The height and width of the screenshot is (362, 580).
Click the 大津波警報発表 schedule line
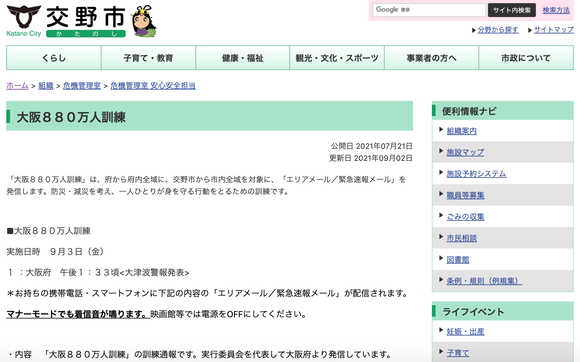coord(98,273)
